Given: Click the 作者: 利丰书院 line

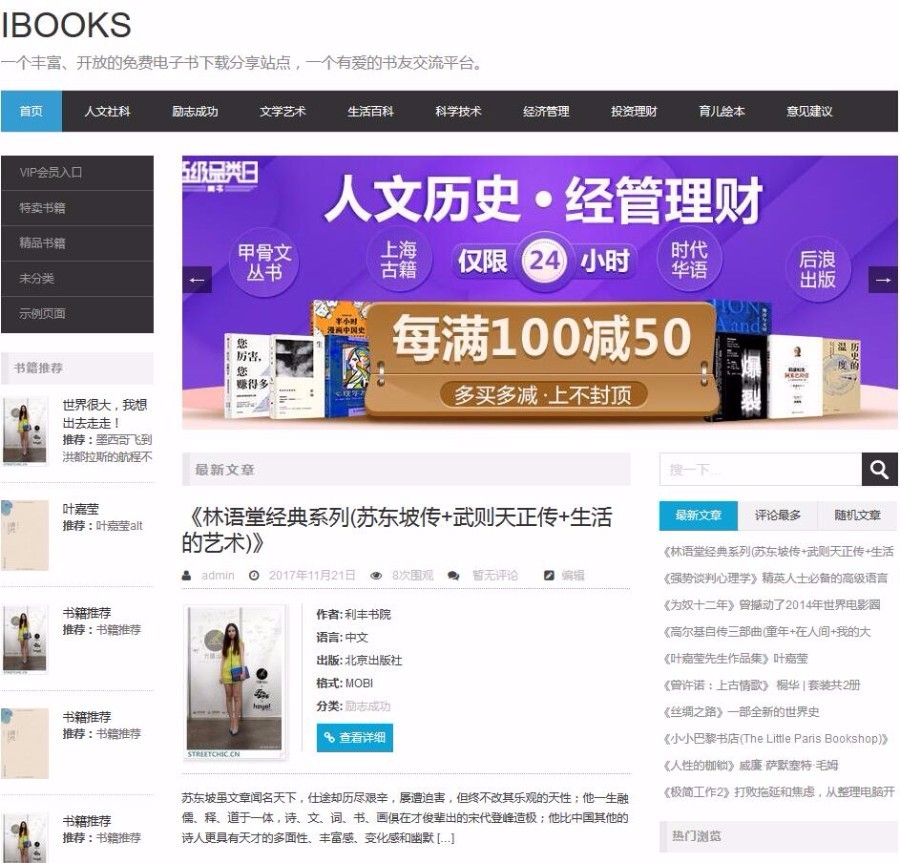Looking at the screenshot, I should pyautogui.click(x=354, y=614).
